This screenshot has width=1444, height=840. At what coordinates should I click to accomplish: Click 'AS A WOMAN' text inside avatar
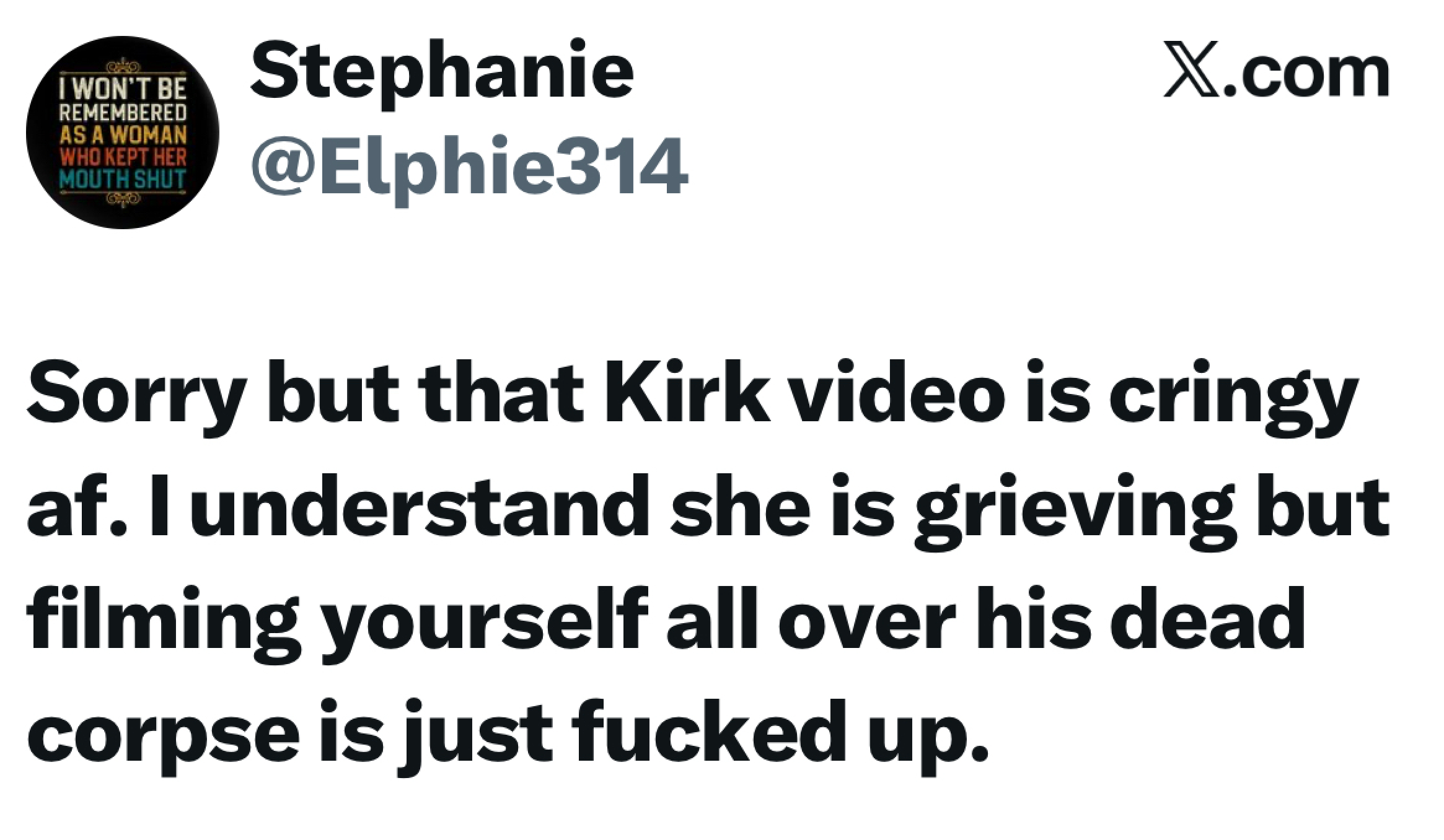(122, 135)
